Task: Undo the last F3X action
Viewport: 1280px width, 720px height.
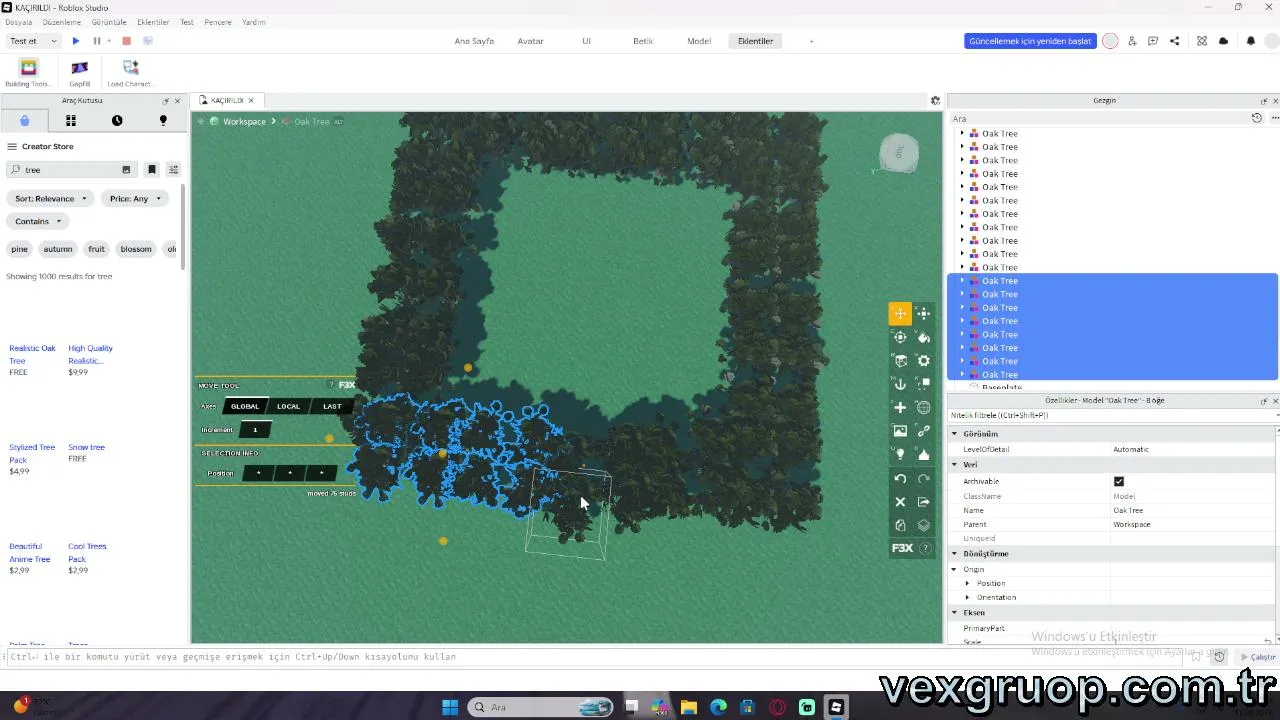Action: tap(900, 479)
